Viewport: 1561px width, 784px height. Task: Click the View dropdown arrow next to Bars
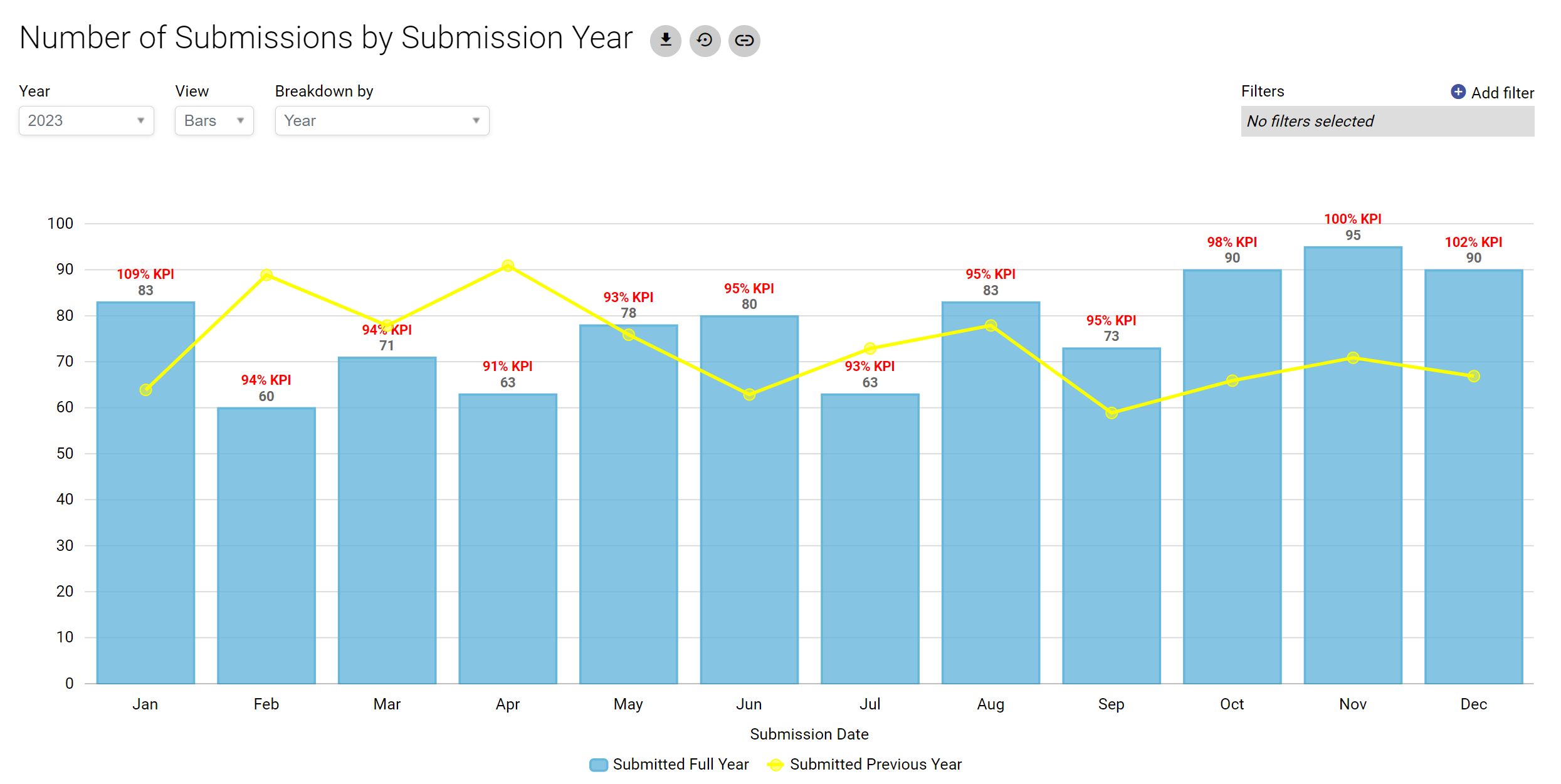(x=241, y=120)
